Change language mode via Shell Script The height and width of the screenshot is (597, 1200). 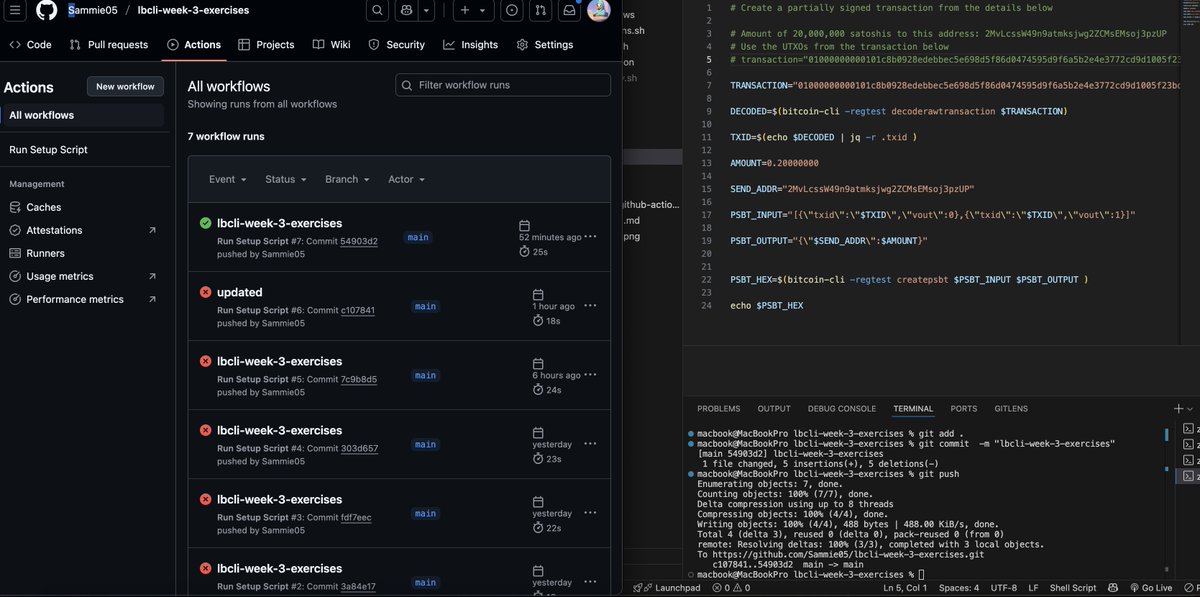(1073, 588)
